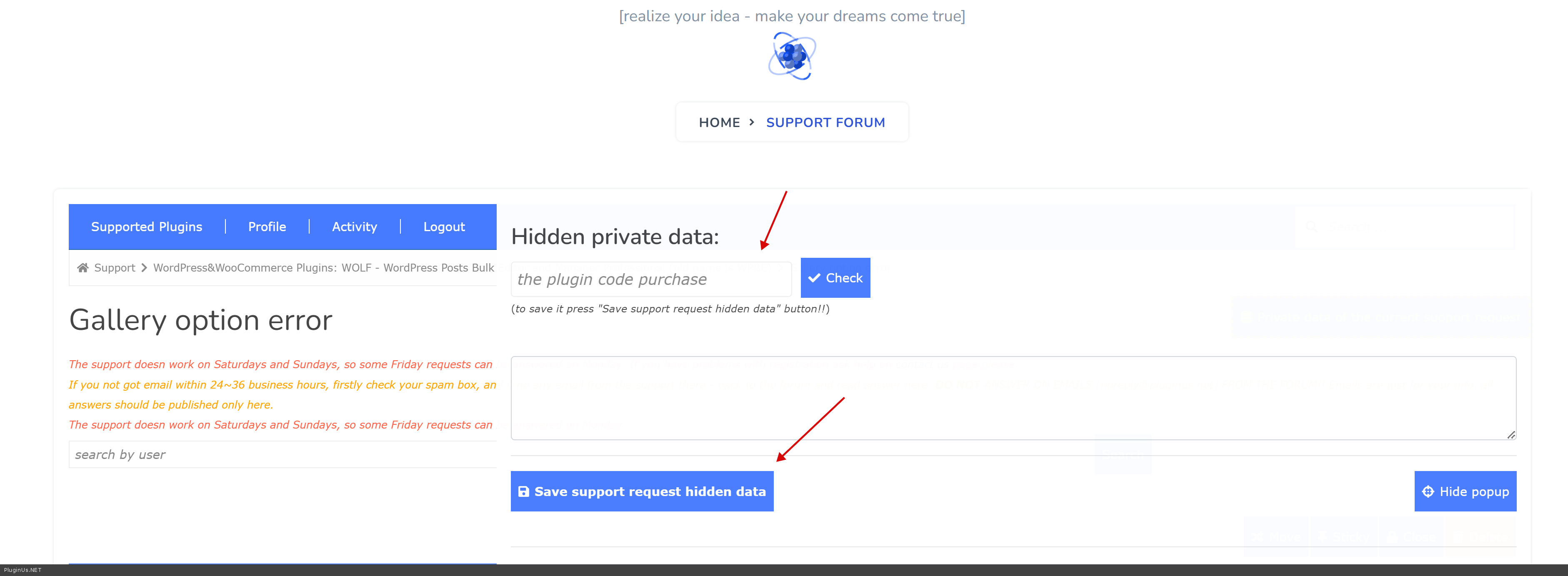Open the Supported Plugins menu item
The width and height of the screenshot is (1568, 576).
click(146, 227)
